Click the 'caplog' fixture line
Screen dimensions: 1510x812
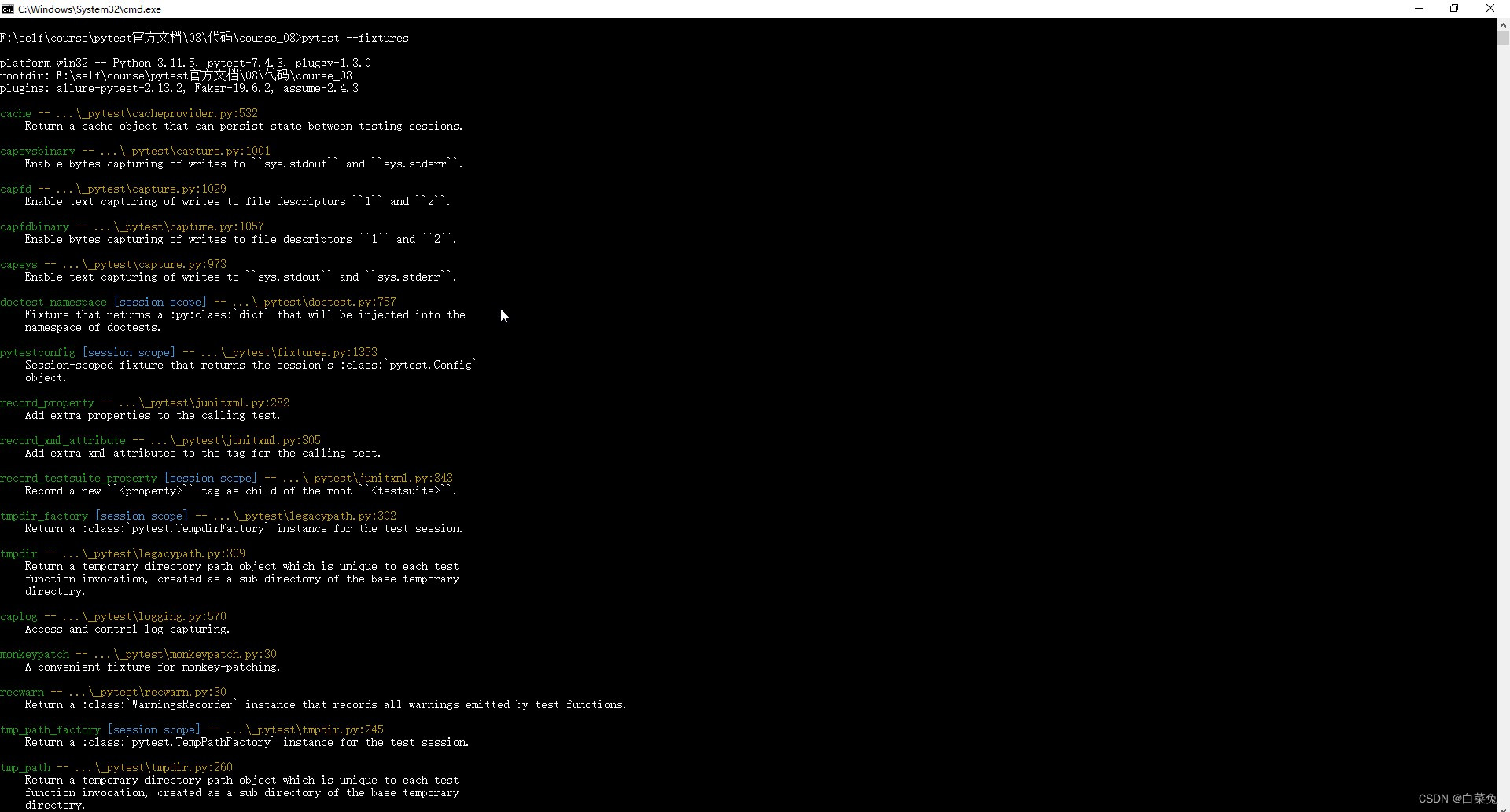coord(113,616)
